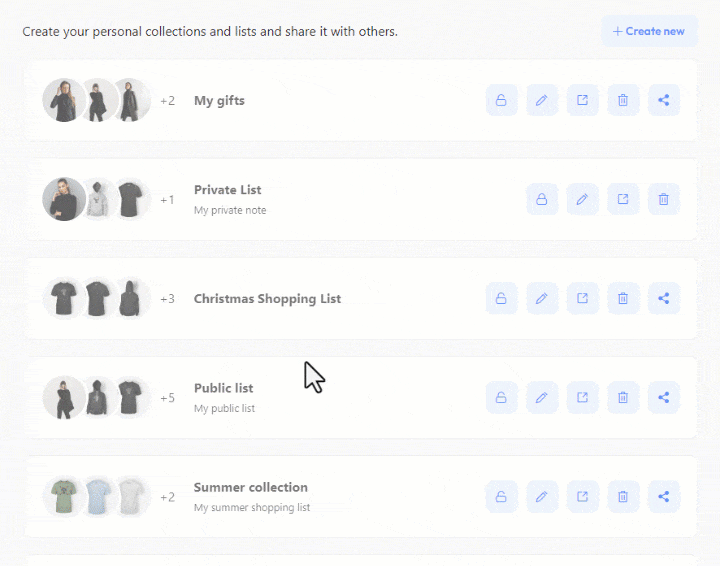This screenshot has width=720, height=566.
Task: Open the Christmas Shopping List title
Action: [267, 298]
